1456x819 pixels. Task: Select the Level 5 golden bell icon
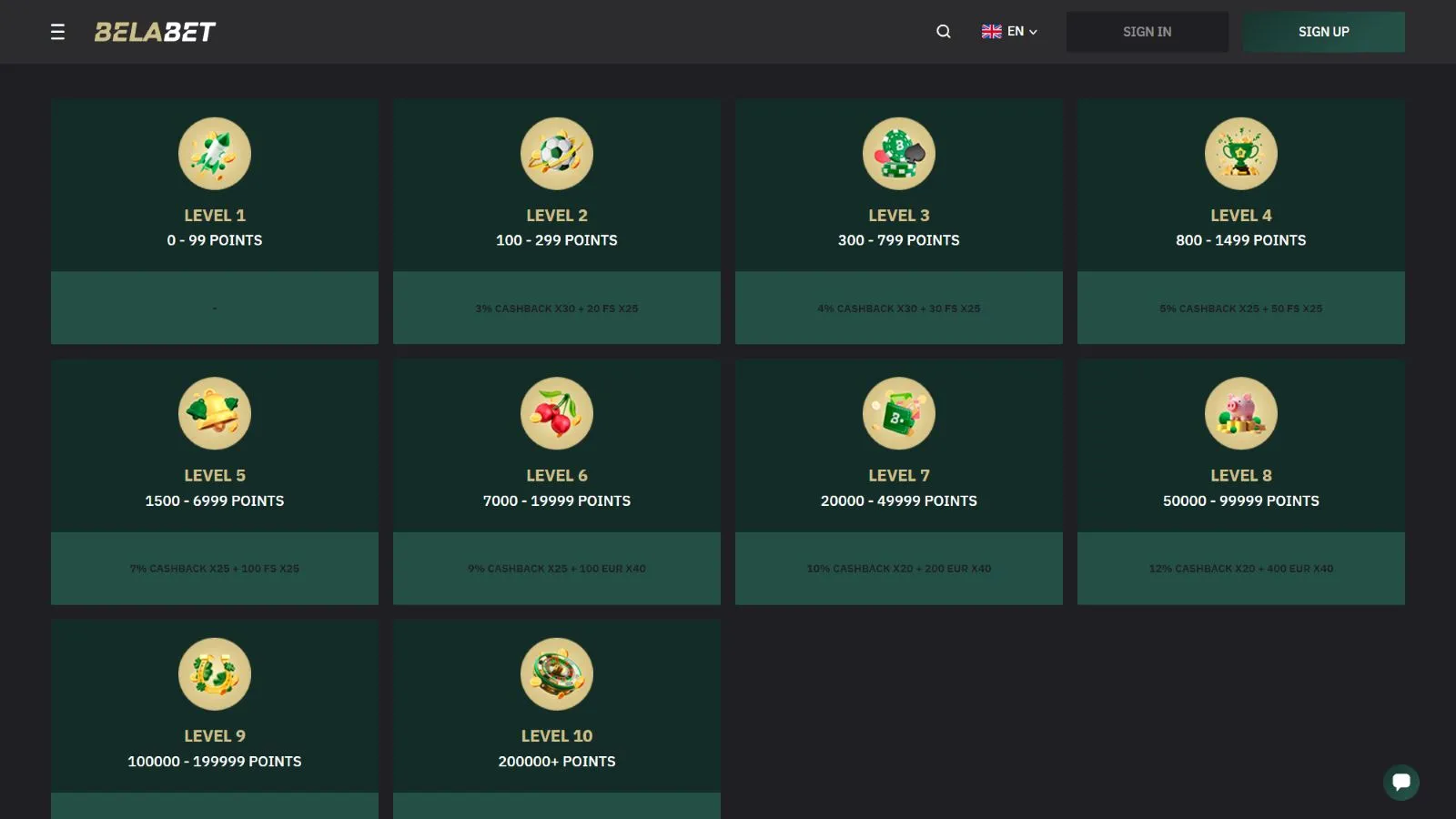tap(215, 414)
